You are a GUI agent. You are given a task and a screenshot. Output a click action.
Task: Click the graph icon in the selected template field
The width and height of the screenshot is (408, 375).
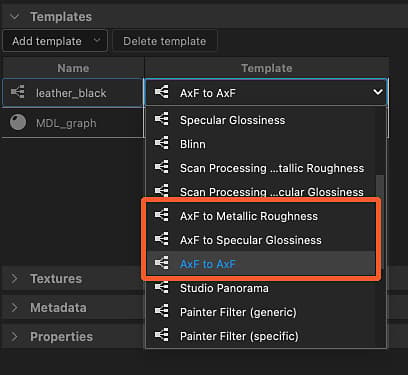[x=162, y=92]
